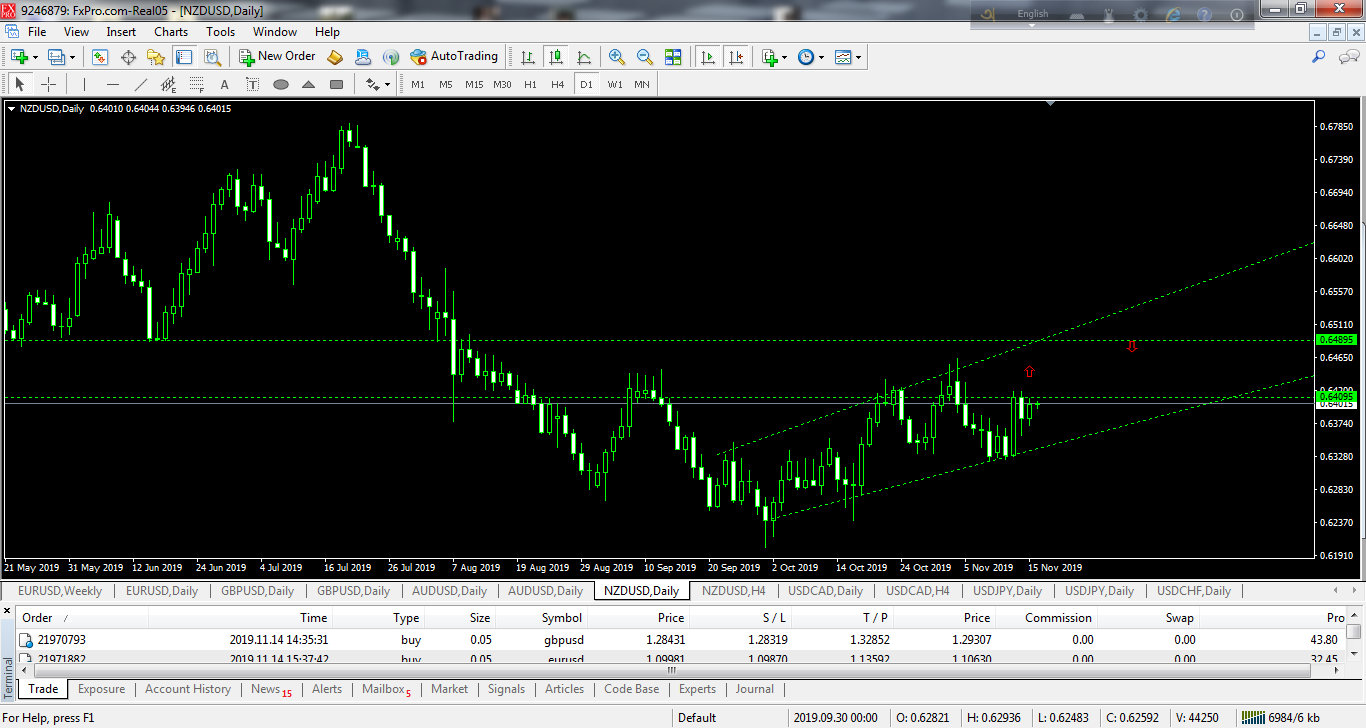Select the horizontal line drawing tool
This screenshot has width=1366, height=728.
(112, 84)
